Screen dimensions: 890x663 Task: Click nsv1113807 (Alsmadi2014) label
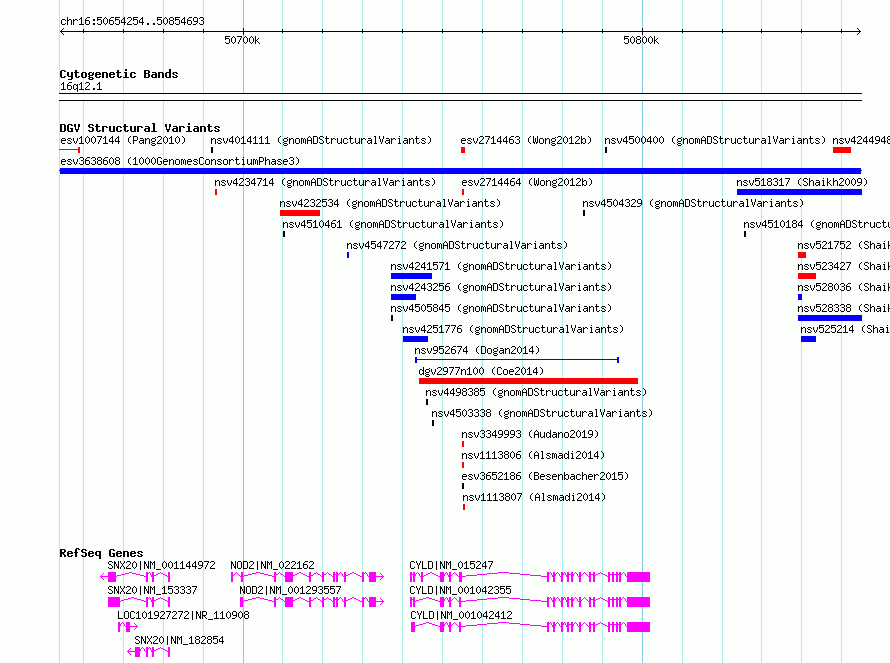[534, 497]
